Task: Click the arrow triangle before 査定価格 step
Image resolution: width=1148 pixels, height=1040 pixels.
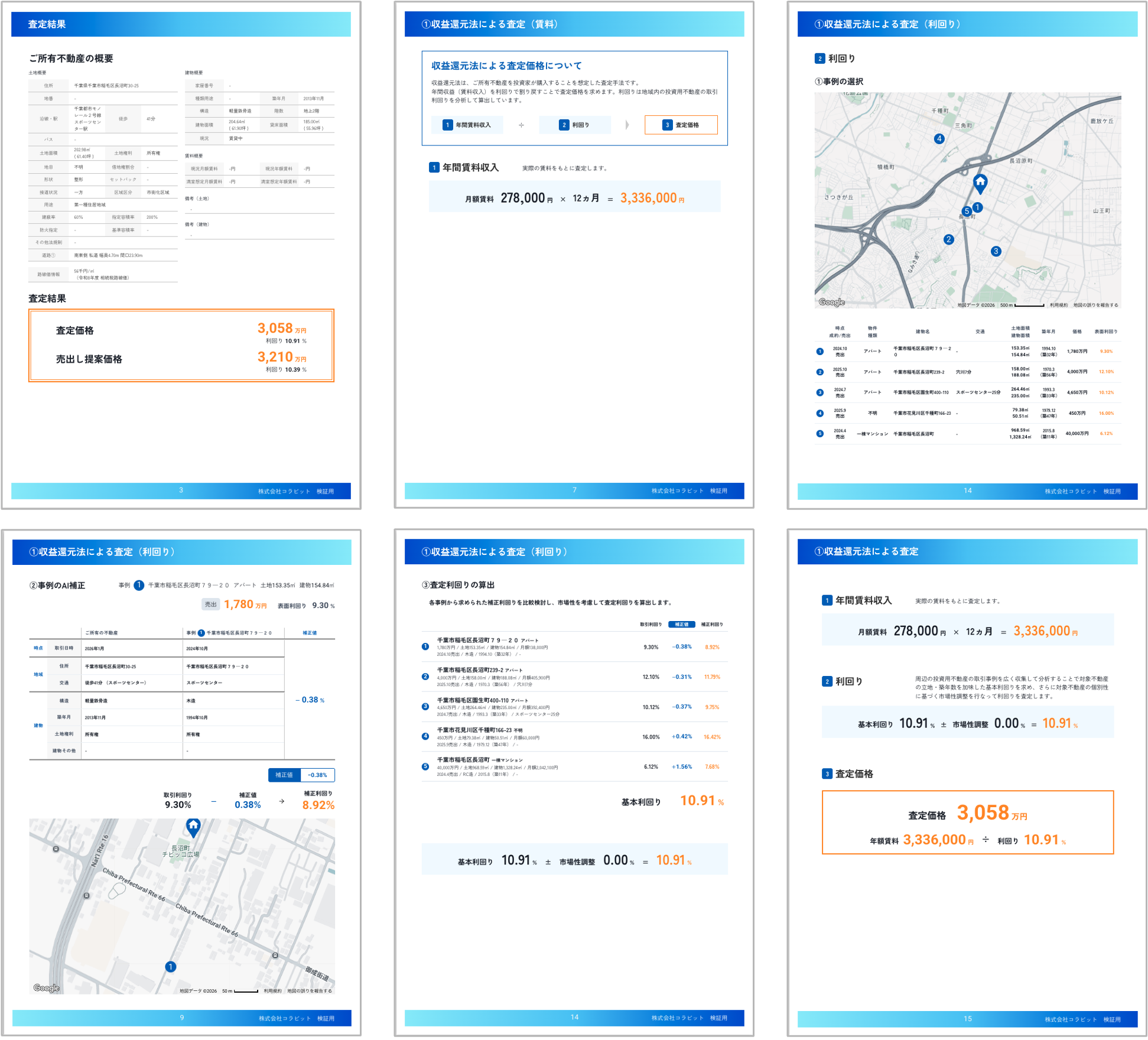Action: [627, 125]
